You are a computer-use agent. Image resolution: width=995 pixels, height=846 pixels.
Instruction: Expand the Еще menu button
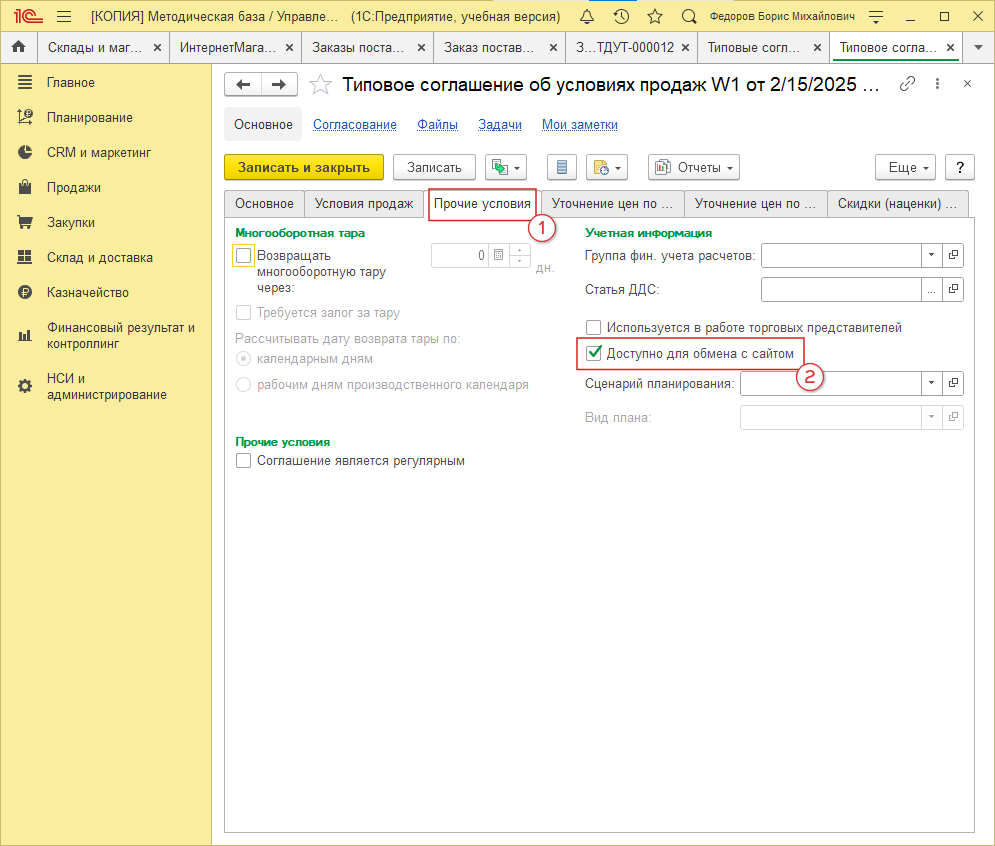click(x=905, y=168)
